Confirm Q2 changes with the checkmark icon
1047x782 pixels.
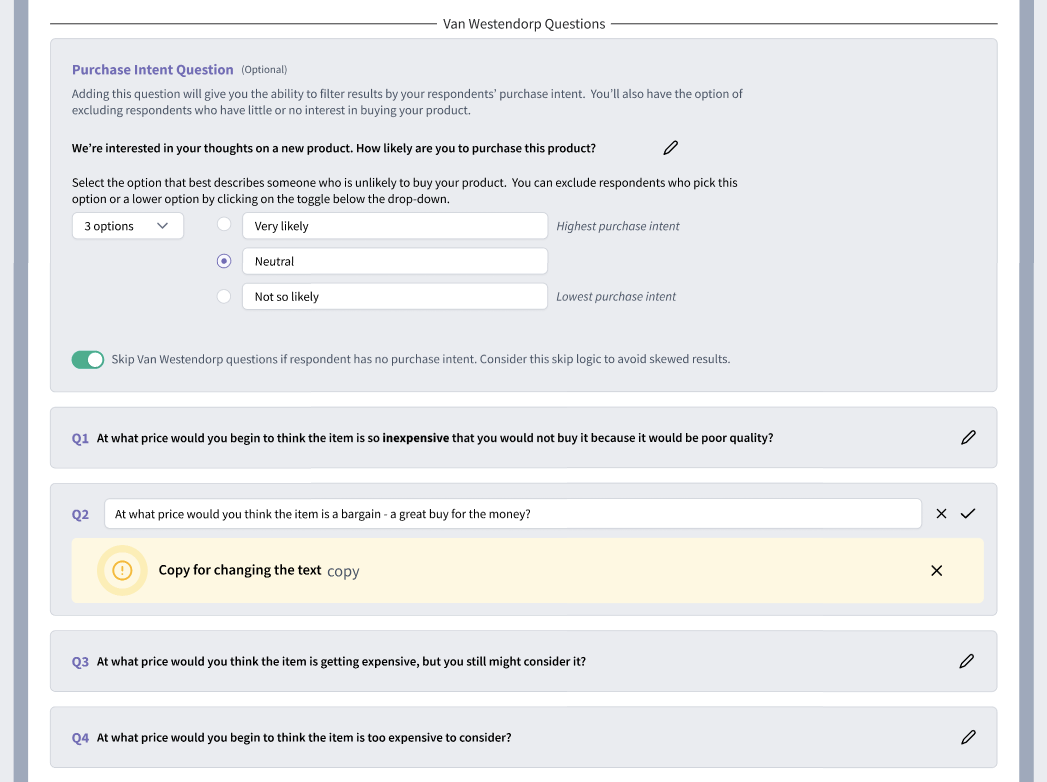click(x=967, y=513)
